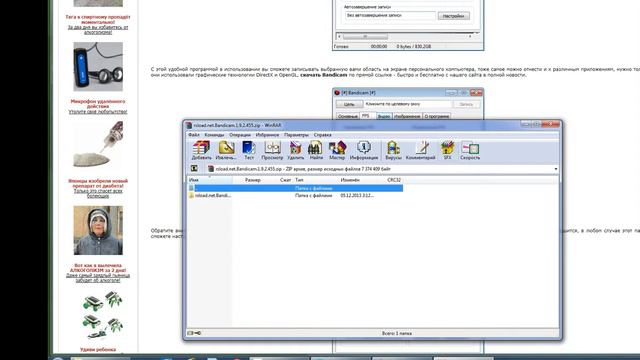Click bold 'скачать Bandicam' text in article
This screenshot has height=360, width=640.
click(323, 75)
